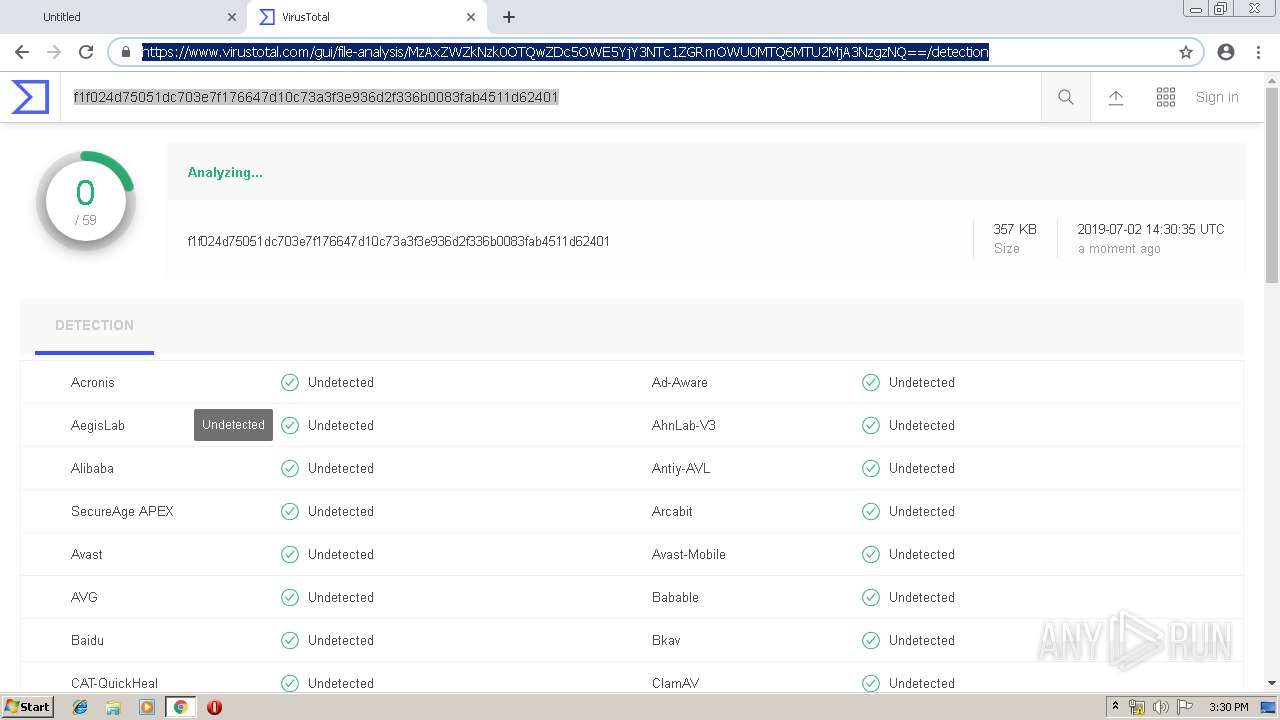Open the Chrome profile icon

[x=1226, y=52]
